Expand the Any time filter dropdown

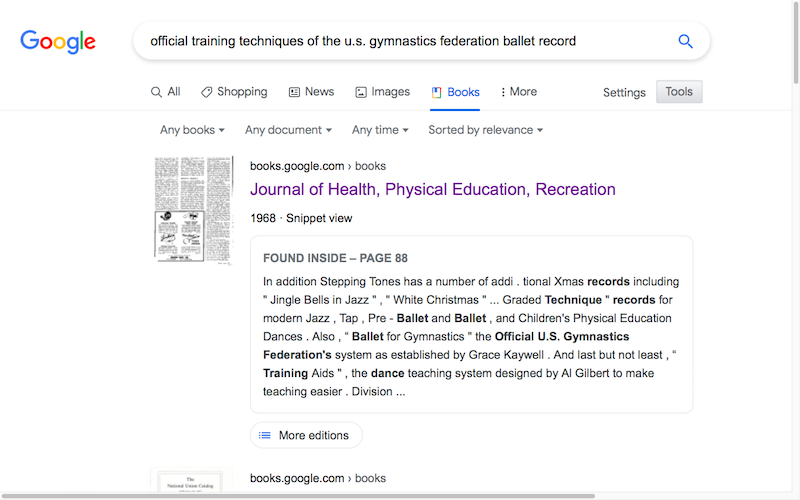tap(380, 130)
